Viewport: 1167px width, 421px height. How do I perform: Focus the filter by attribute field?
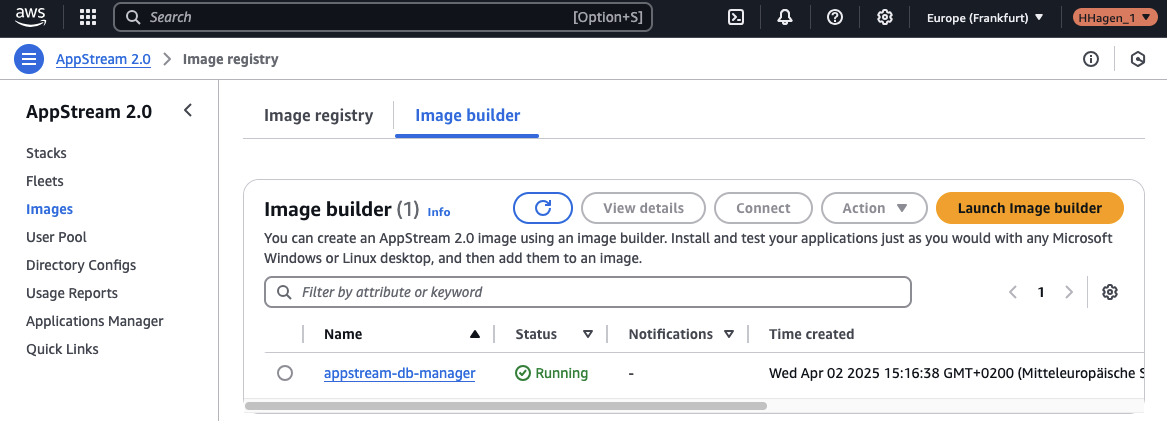coord(588,292)
